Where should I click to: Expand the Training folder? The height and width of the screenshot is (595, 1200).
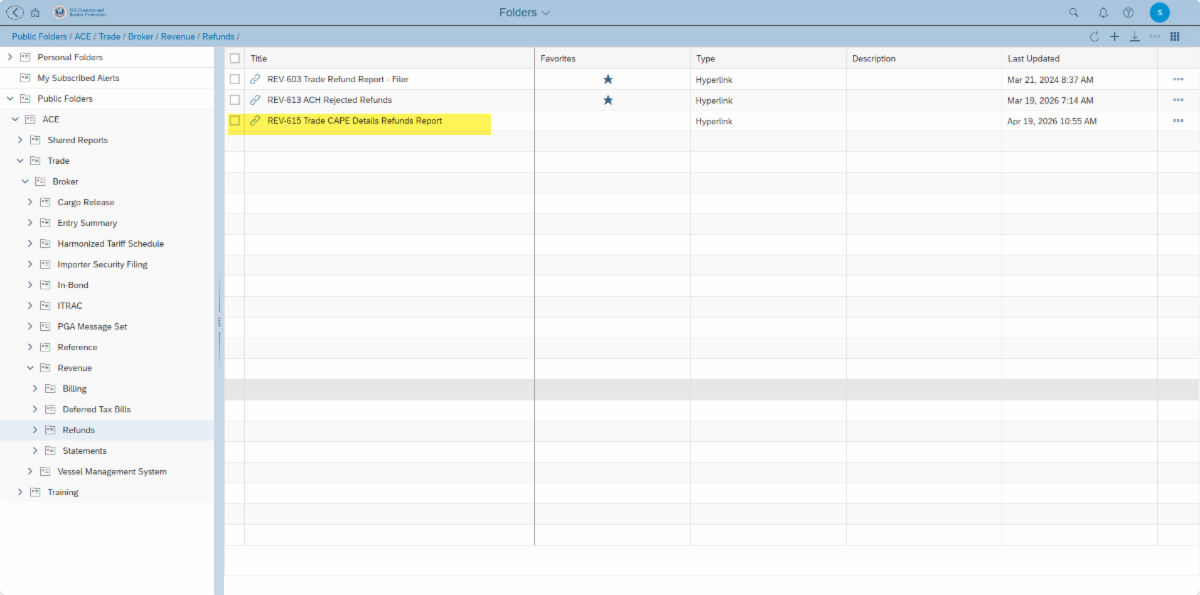20,492
